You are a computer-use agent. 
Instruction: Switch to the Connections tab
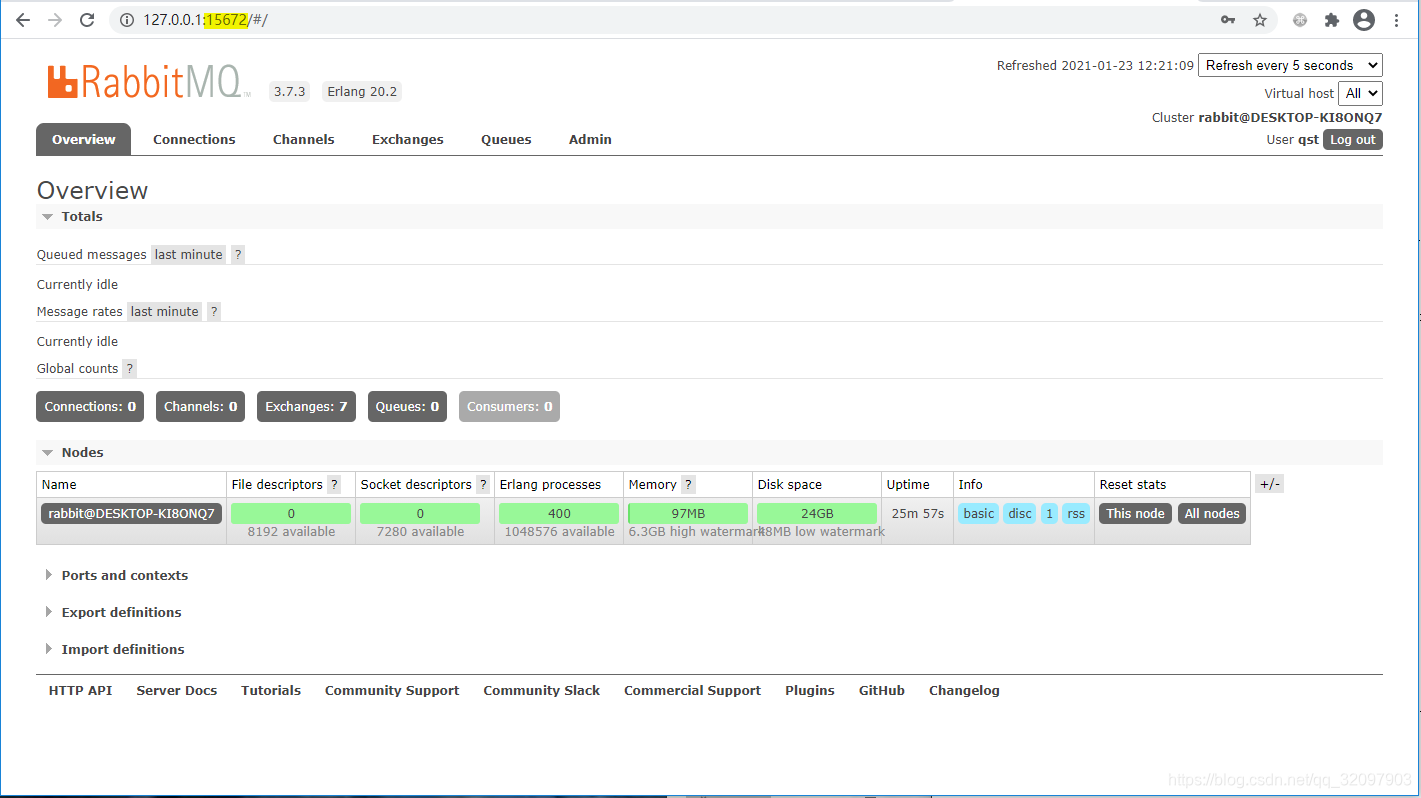194,139
